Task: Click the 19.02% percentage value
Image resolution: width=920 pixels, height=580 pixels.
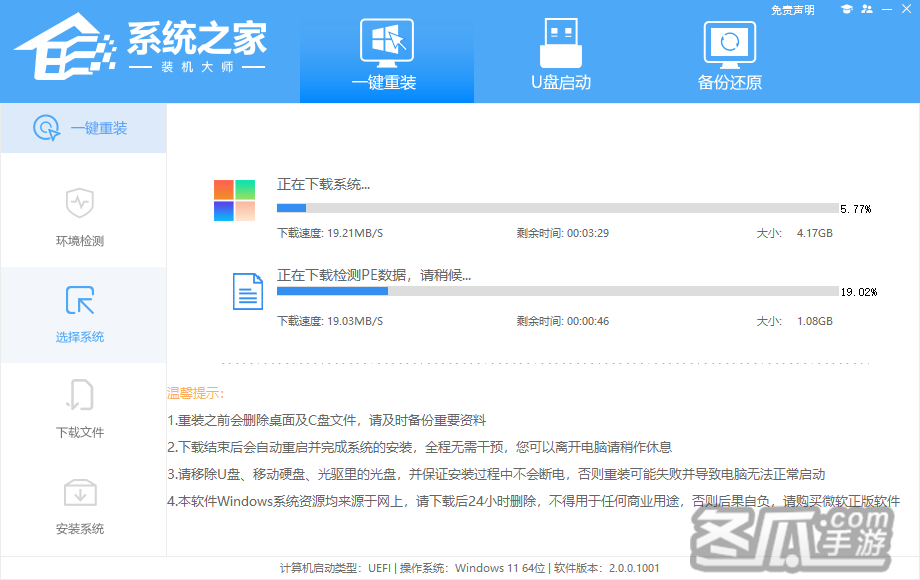Action: pos(858,292)
